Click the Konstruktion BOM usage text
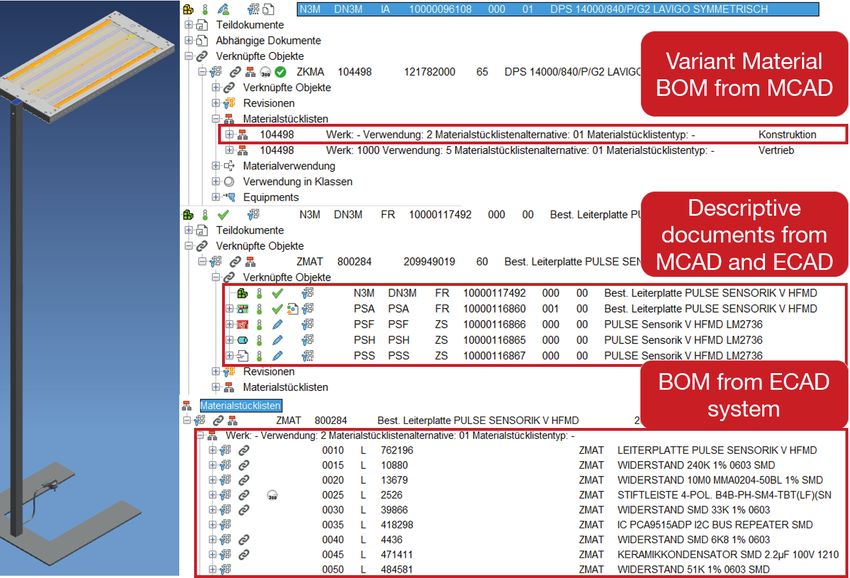 coord(787,134)
